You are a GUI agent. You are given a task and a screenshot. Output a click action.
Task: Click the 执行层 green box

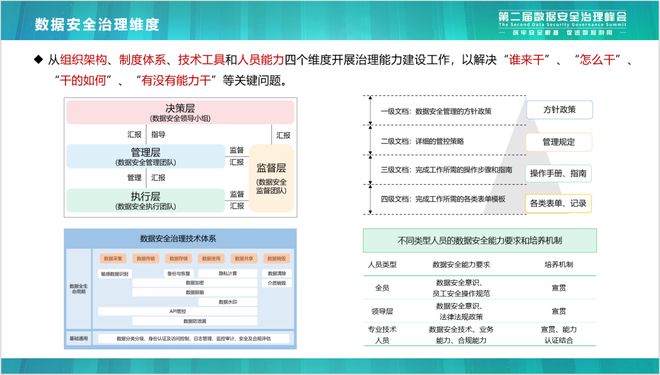tap(146, 200)
